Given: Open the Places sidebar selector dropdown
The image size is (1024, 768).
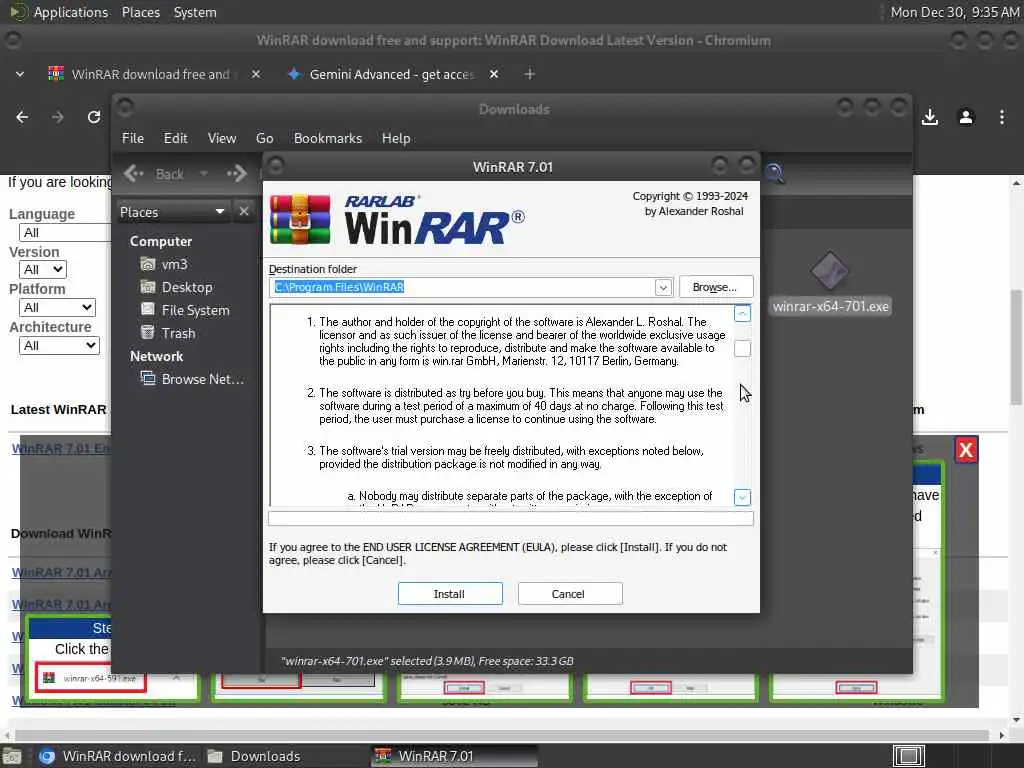Looking at the screenshot, I should 172,212.
